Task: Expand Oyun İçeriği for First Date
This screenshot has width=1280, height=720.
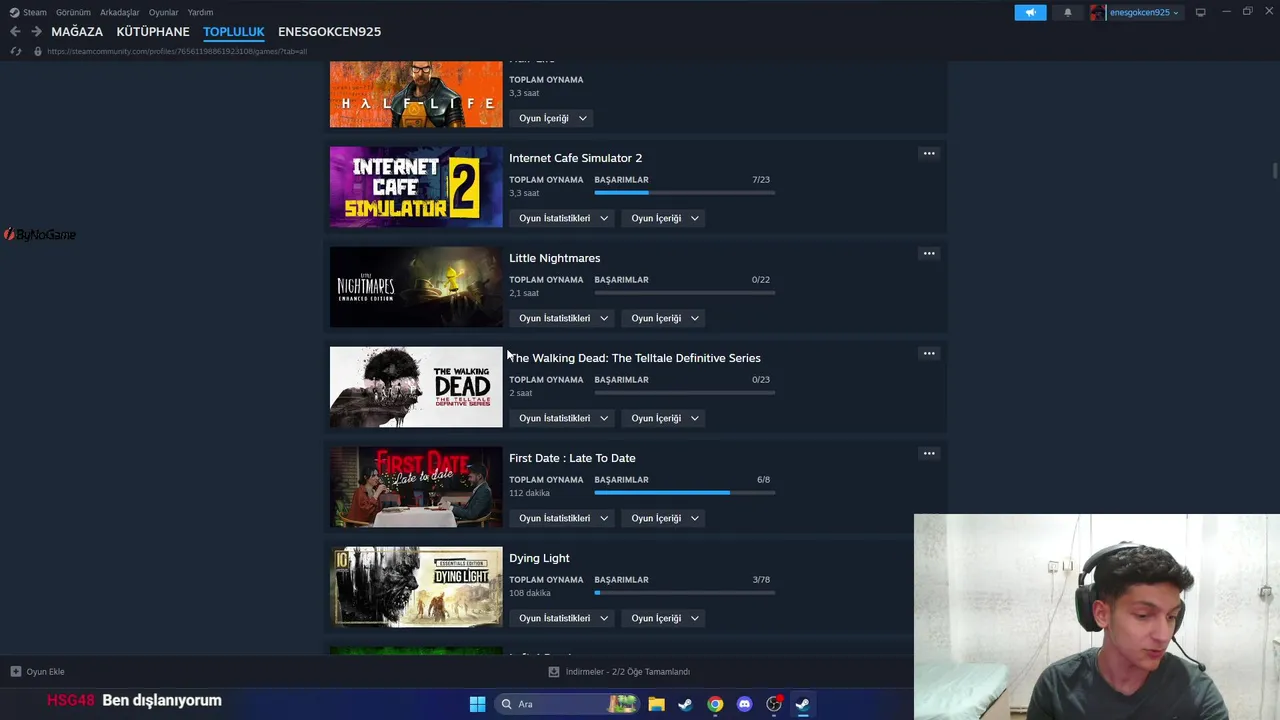Action: click(x=665, y=518)
